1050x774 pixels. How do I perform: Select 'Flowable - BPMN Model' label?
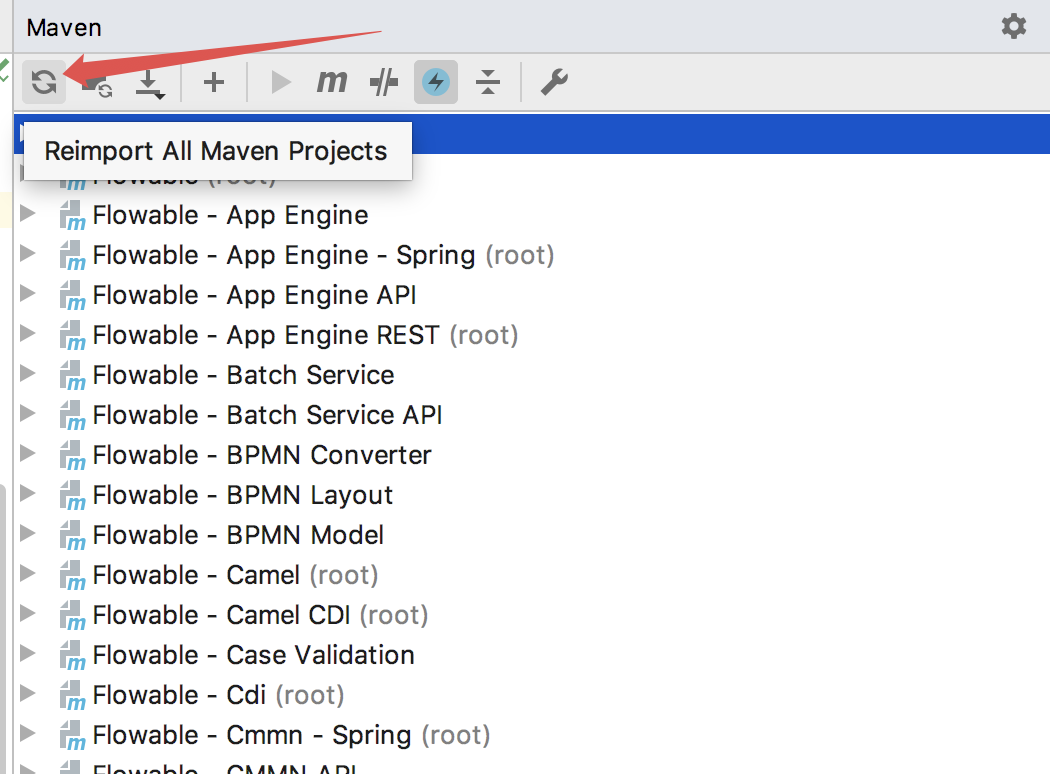point(238,535)
